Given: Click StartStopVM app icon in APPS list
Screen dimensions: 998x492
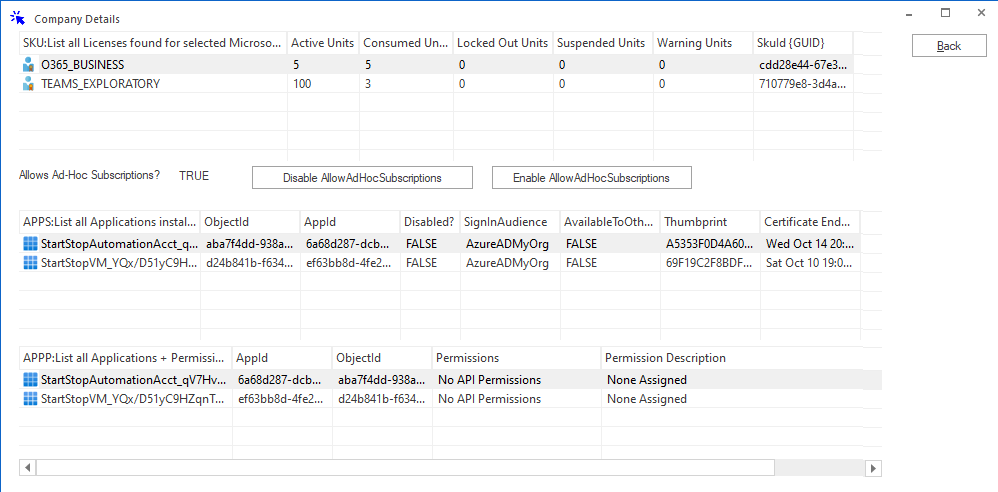Looking at the screenshot, I should tap(29, 263).
